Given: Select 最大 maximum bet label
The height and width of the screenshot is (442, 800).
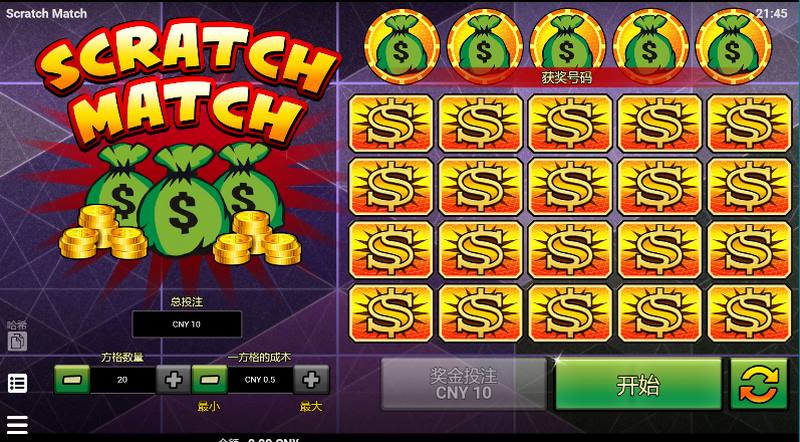Looking at the screenshot, I should 311,407.
